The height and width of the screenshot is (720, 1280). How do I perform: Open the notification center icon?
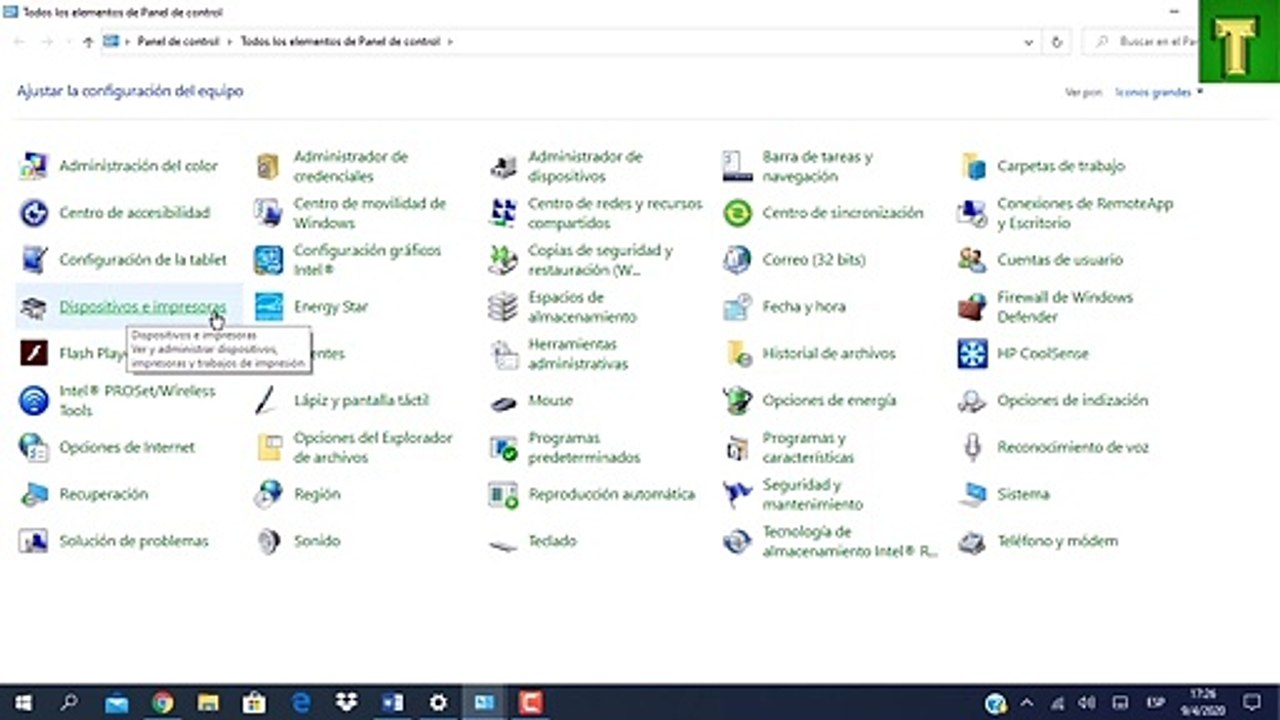click(1252, 703)
